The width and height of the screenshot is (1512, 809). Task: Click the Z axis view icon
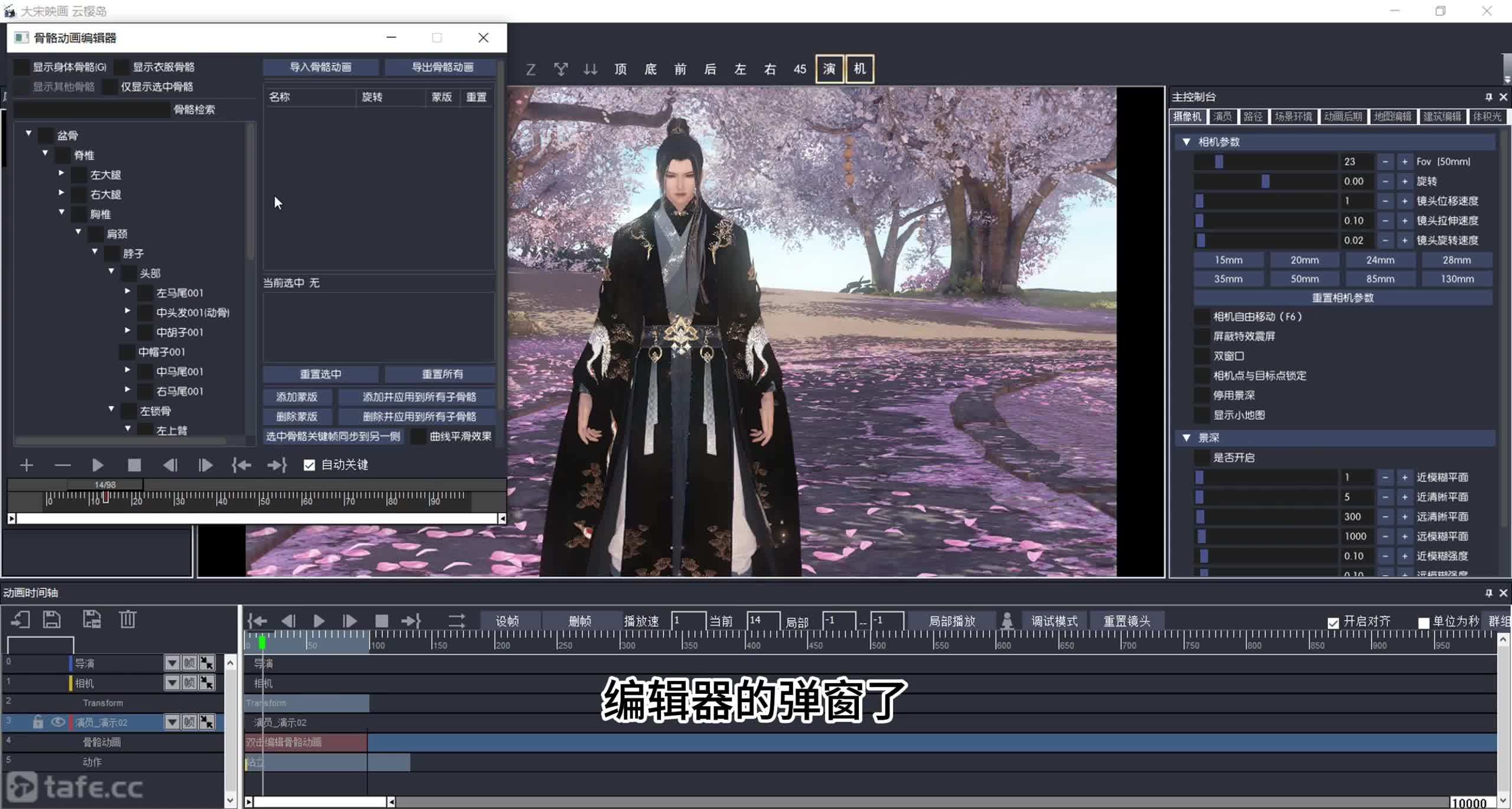point(531,70)
